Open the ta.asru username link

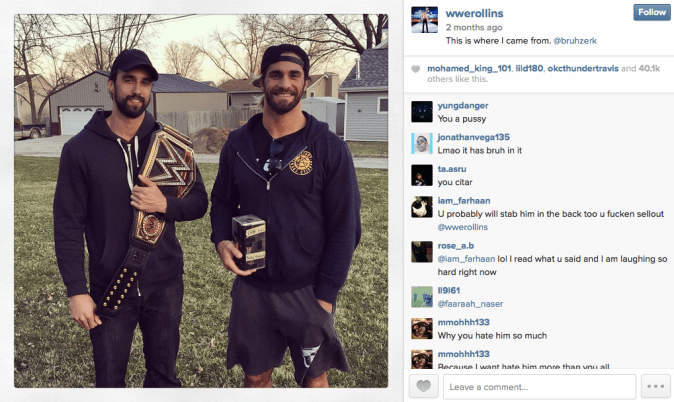pyautogui.click(x=452, y=169)
